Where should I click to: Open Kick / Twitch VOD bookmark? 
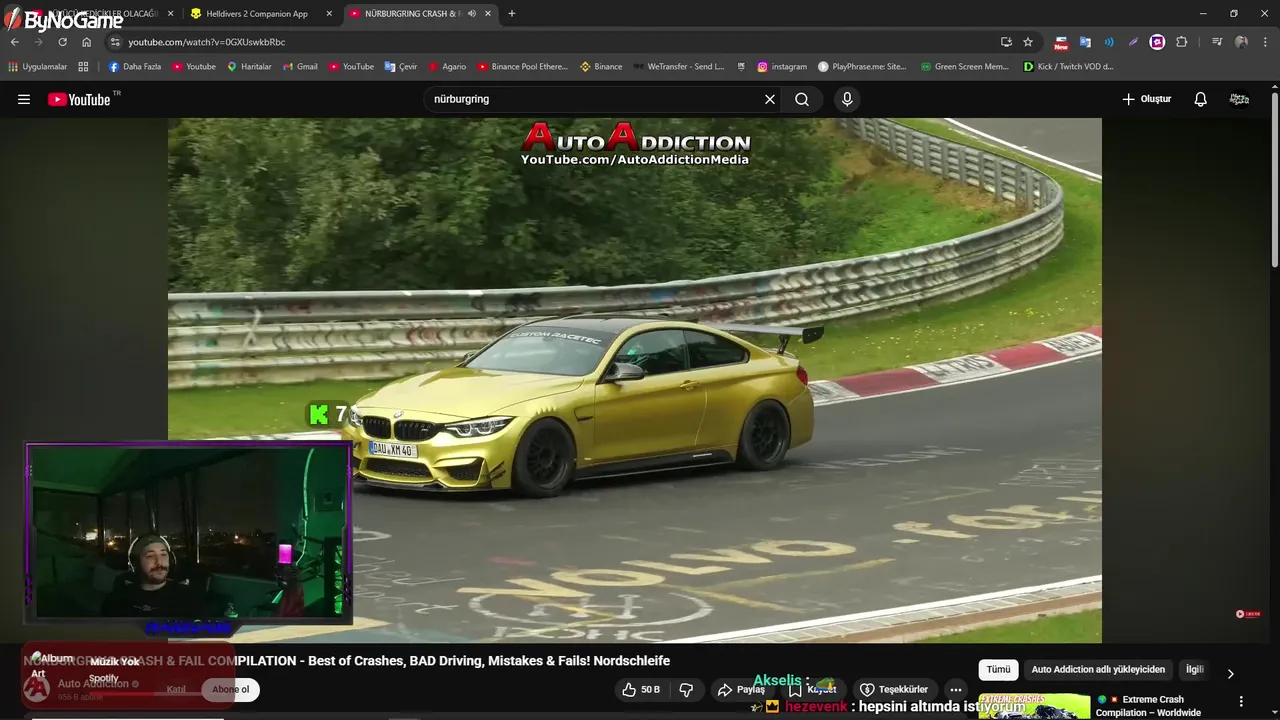click(1068, 67)
